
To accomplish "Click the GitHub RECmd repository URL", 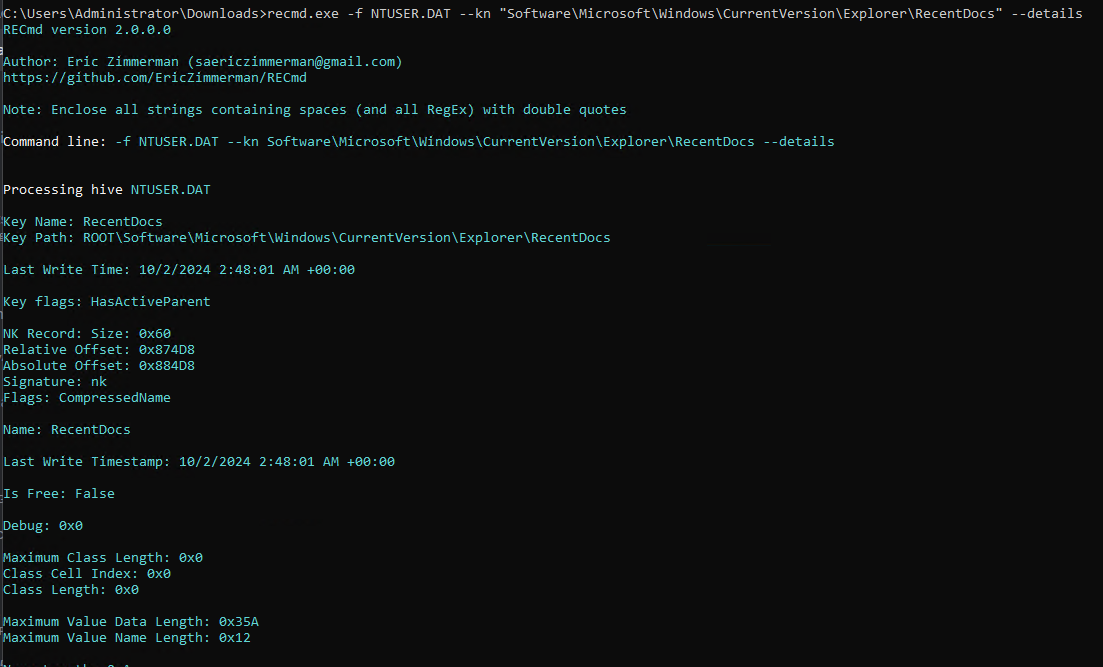I will (155, 77).
